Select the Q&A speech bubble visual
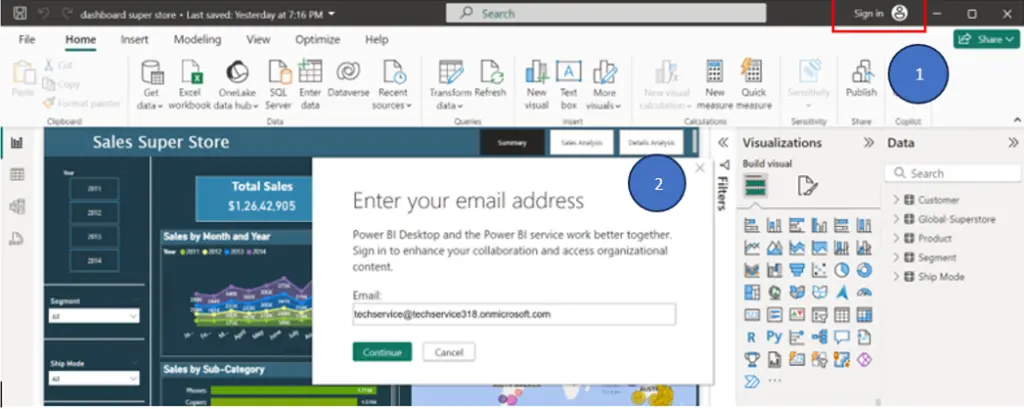Screen dimensions: 1024x409 [x=841, y=337]
